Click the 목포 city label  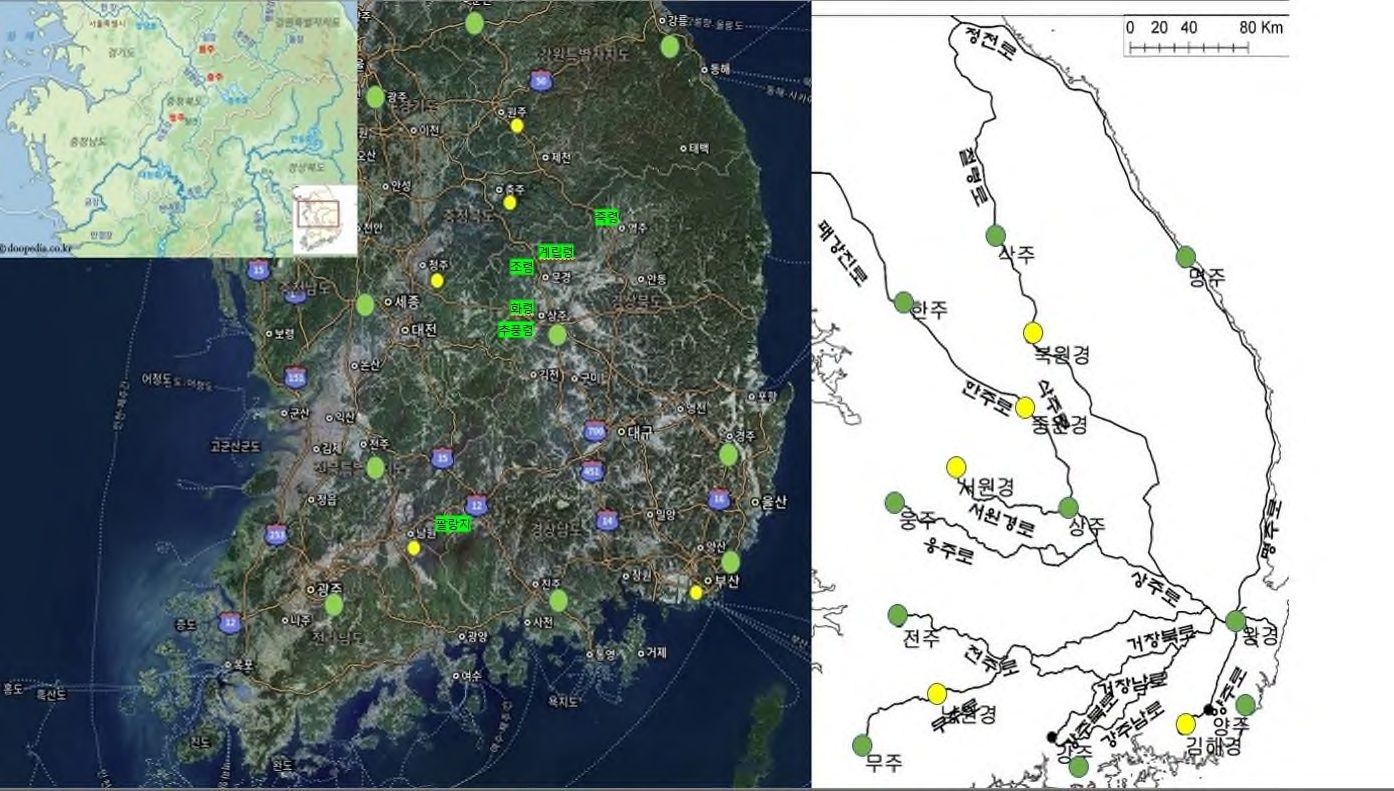[x=243, y=664]
